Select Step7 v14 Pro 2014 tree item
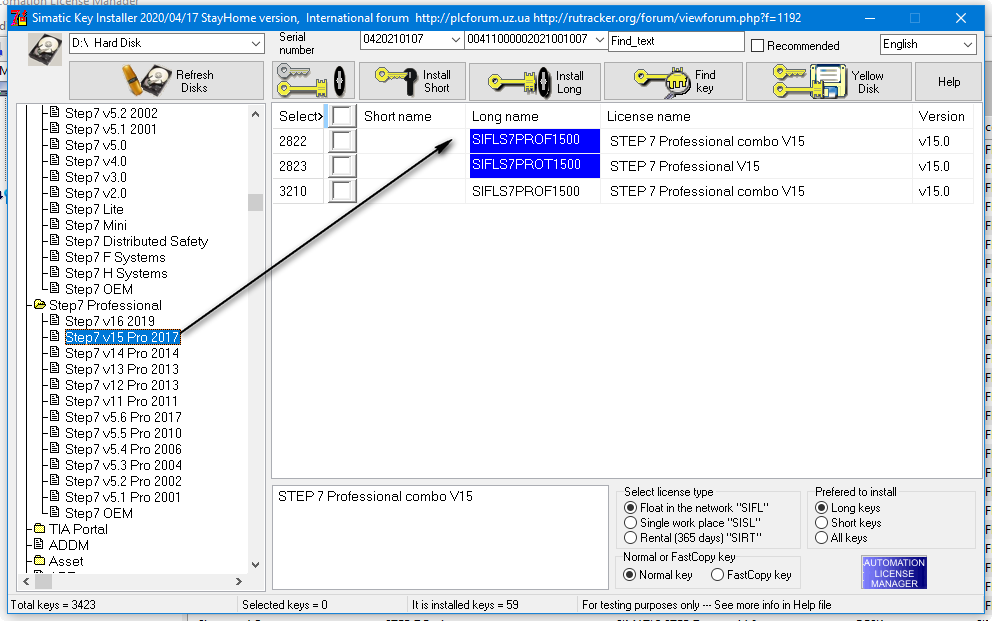992x621 pixels. pyautogui.click(x=121, y=354)
